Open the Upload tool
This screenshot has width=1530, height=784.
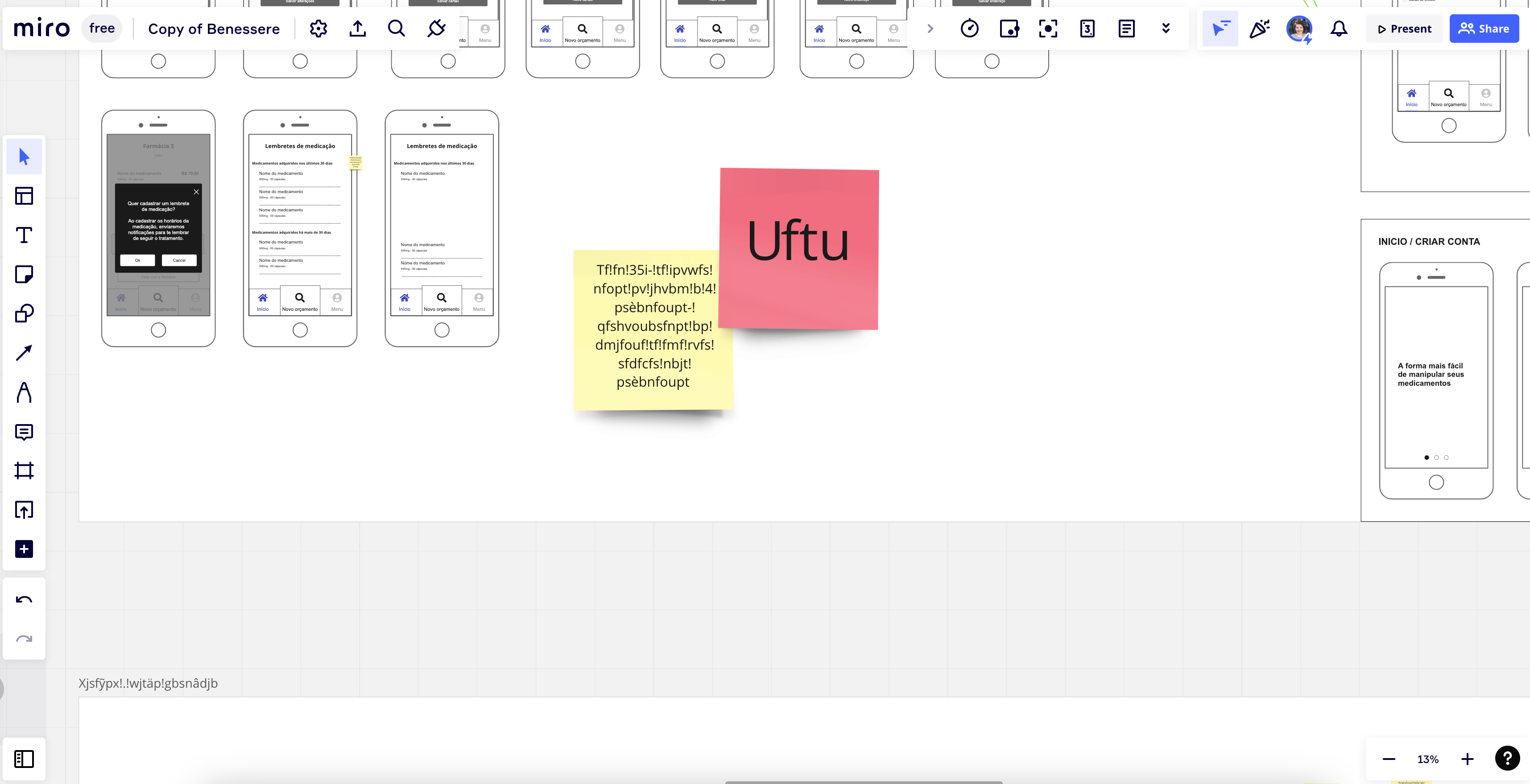[x=24, y=510]
